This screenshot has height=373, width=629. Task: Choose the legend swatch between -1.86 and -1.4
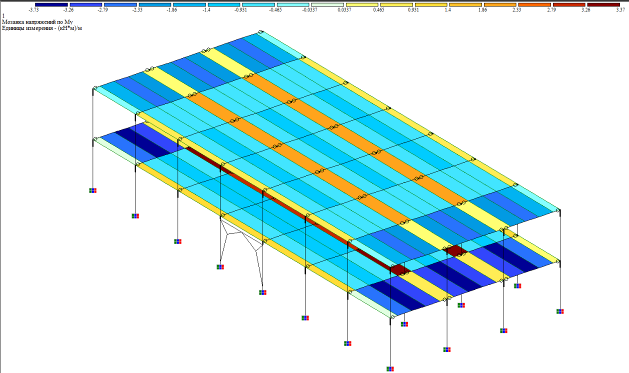point(189,5)
